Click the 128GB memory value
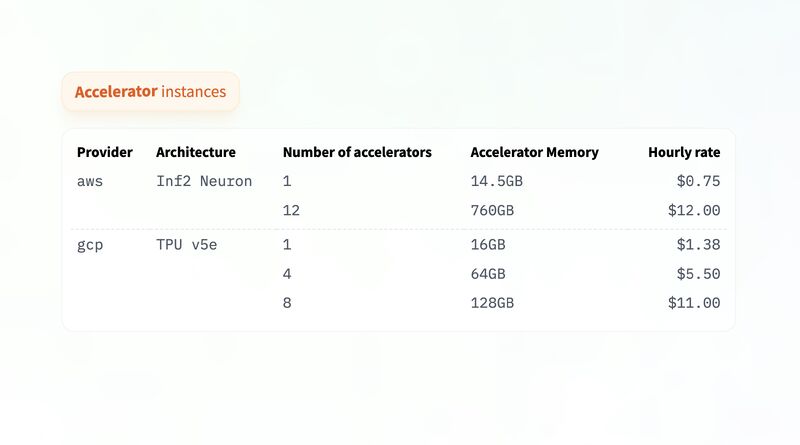 point(492,303)
